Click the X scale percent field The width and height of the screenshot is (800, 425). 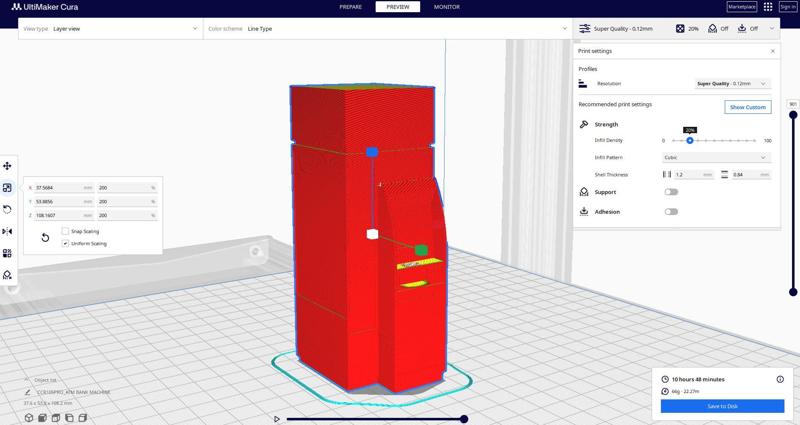[x=127, y=188]
